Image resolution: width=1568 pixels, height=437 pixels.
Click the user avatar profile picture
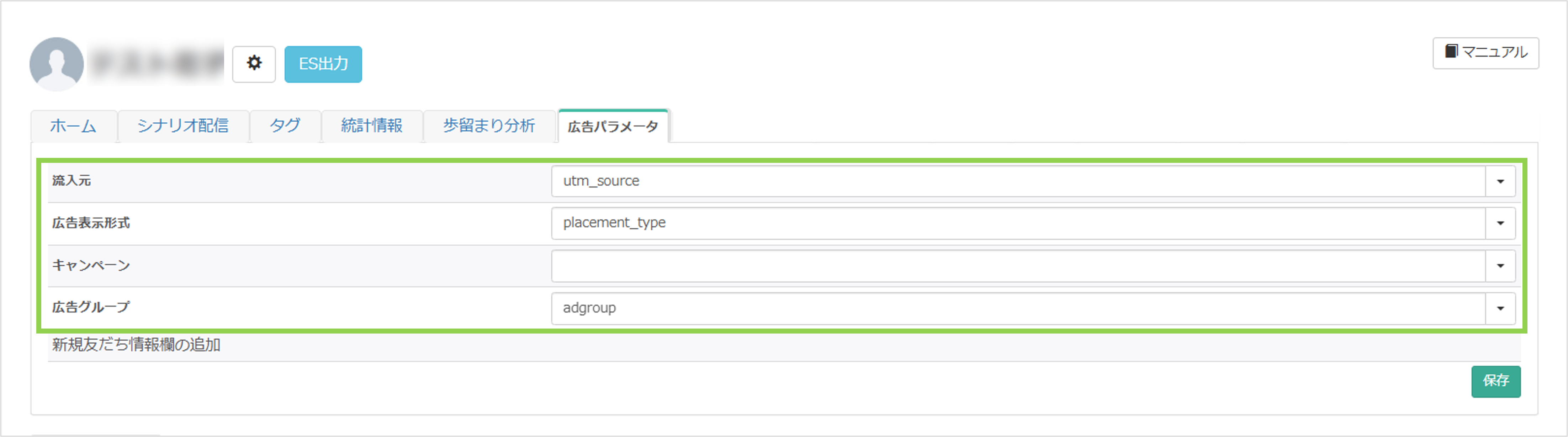pos(57,64)
